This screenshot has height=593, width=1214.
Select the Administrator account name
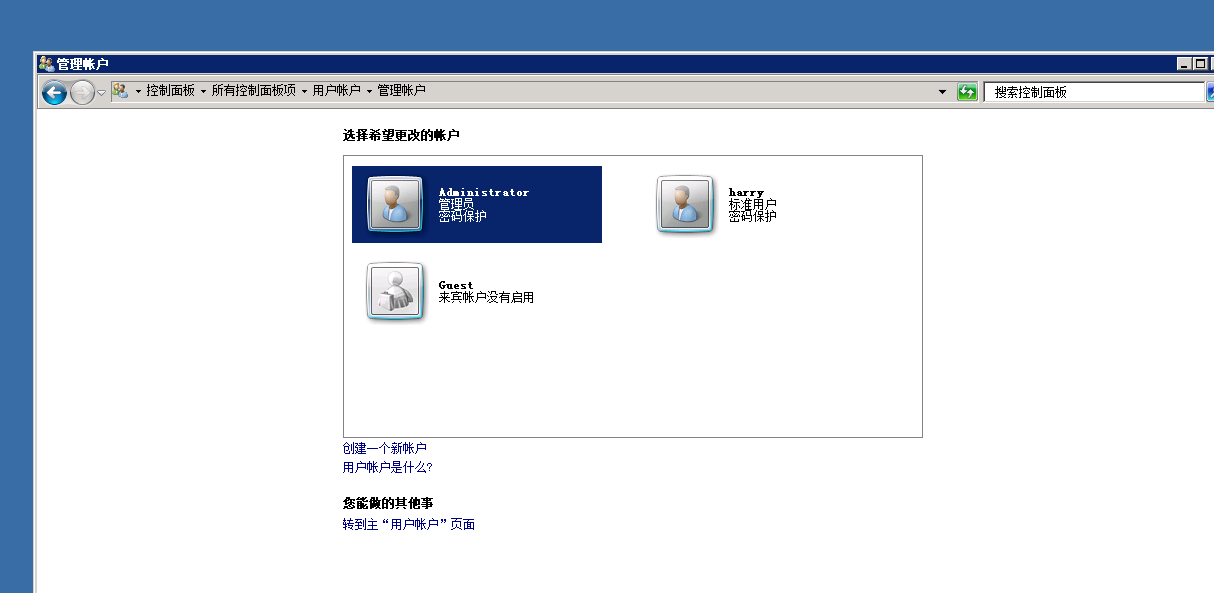click(x=484, y=192)
